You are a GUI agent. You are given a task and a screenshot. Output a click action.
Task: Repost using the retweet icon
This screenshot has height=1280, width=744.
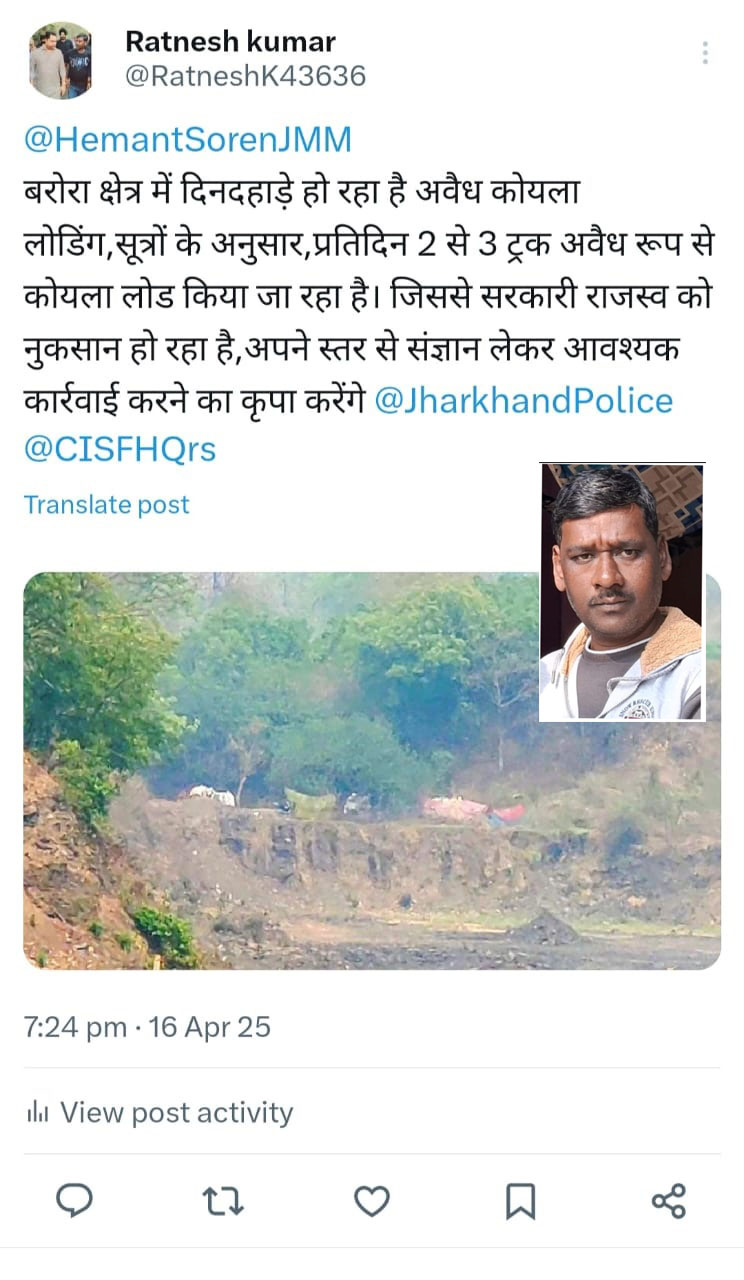click(223, 1201)
